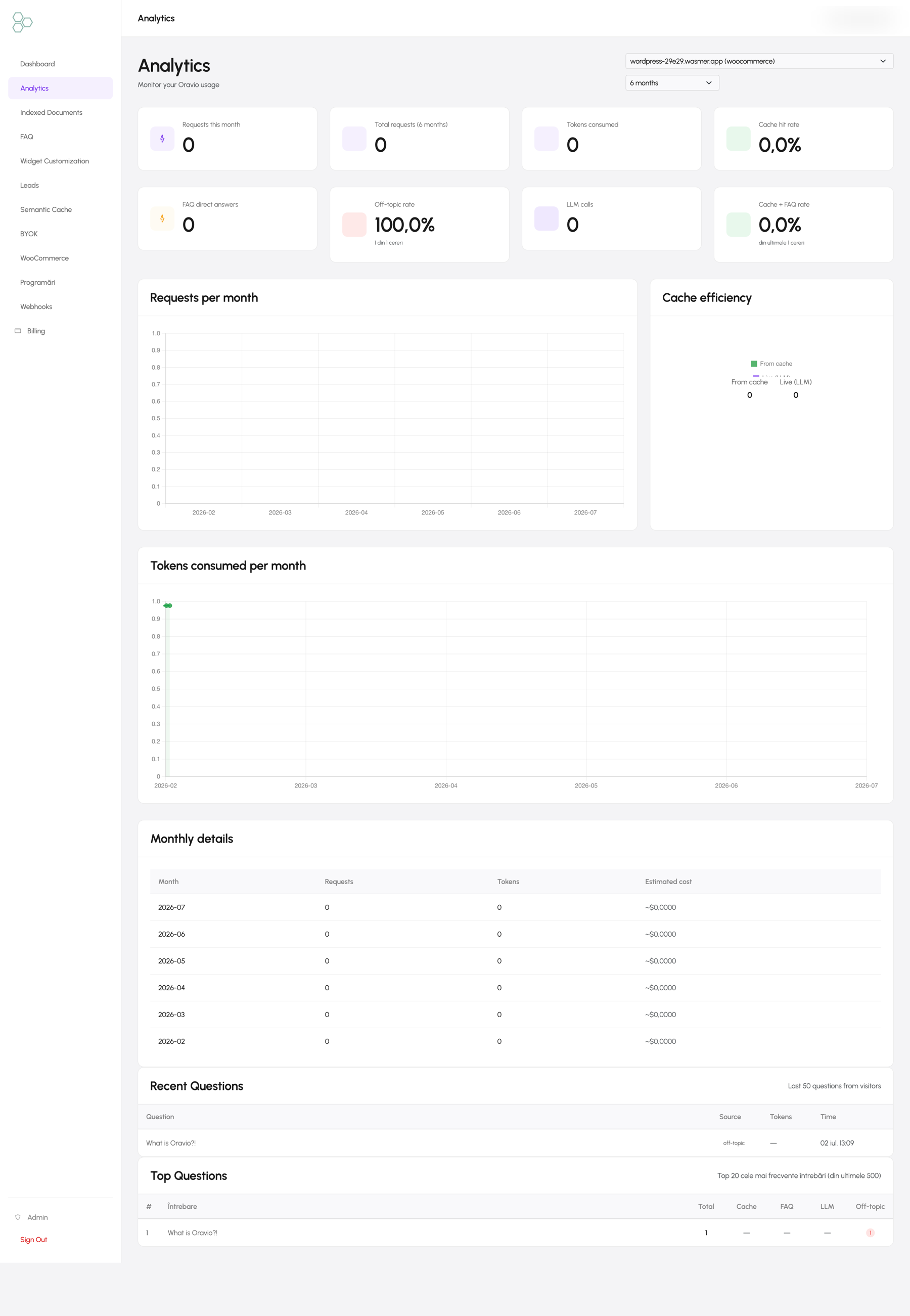
Task: Click What is Oravio?! in Recent Questions
Action: tap(170, 1143)
